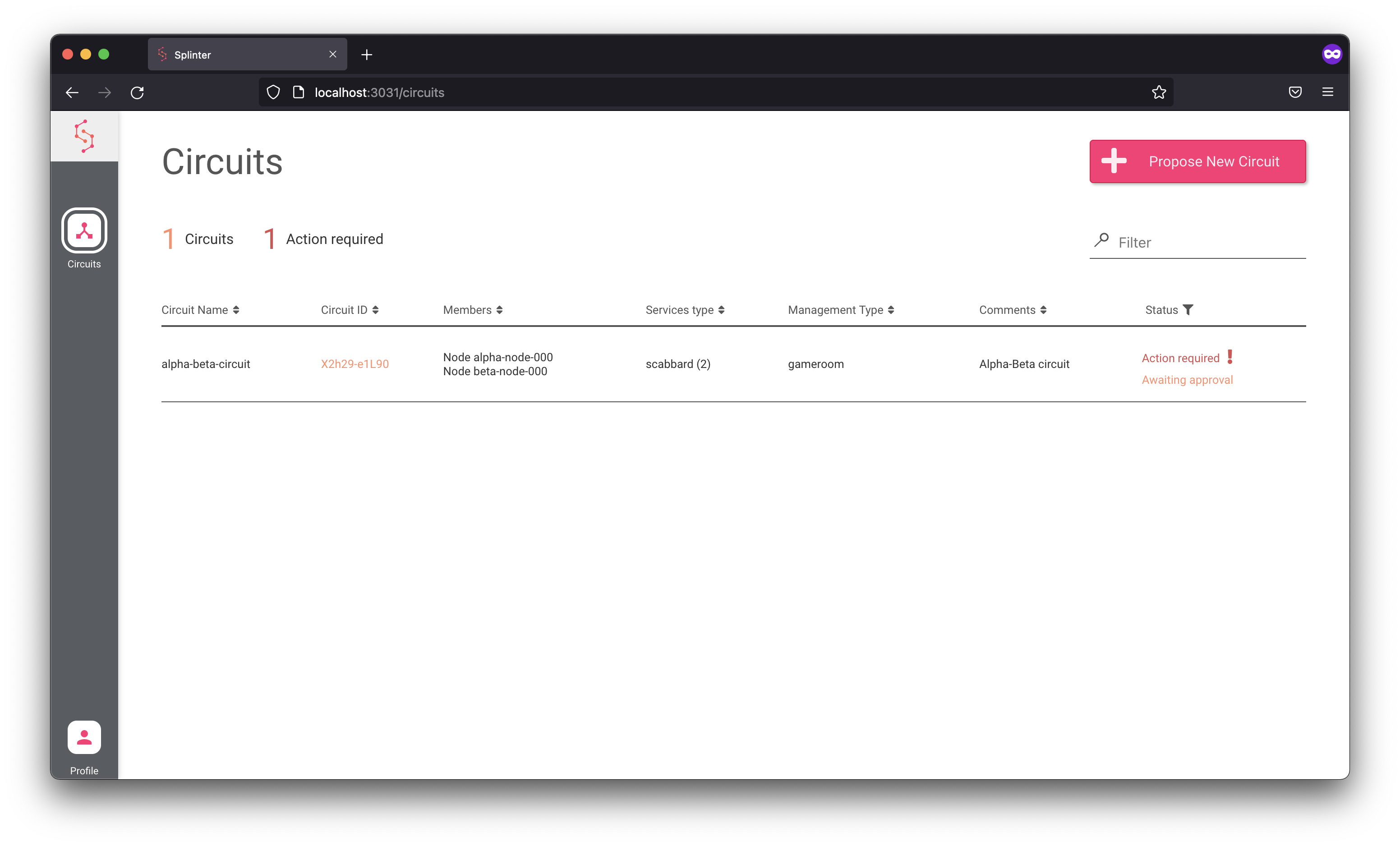1400x846 pixels.
Task: Open the Profile sidebar icon
Action: 84,737
